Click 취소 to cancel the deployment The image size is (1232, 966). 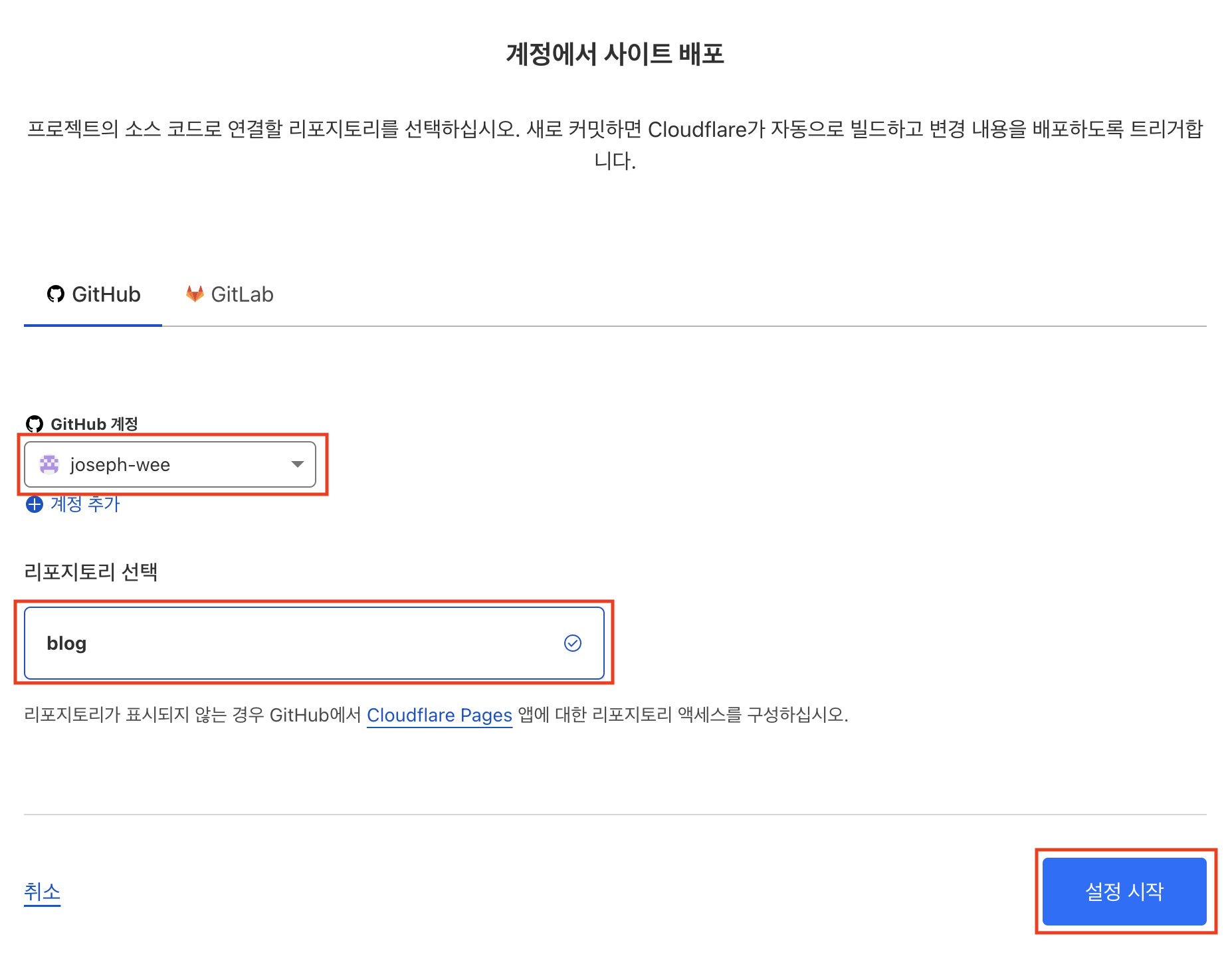(42, 892)
